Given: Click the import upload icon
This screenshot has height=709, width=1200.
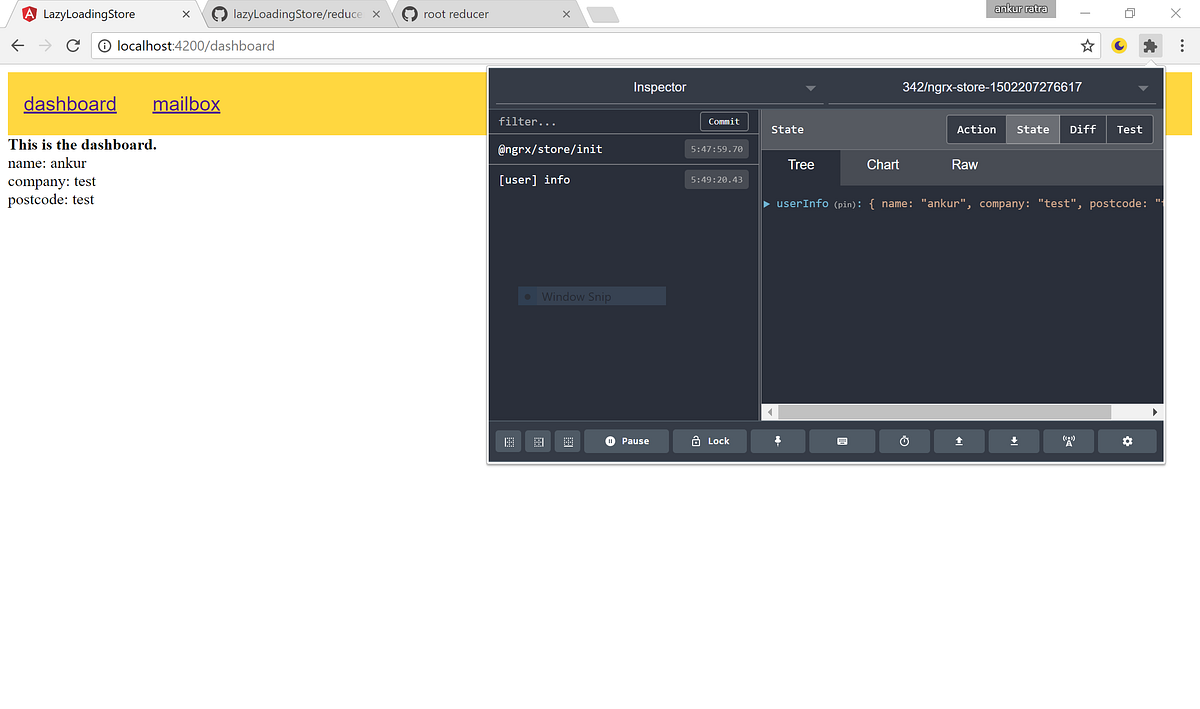Looking at the screenshot, I should (959, 441).
